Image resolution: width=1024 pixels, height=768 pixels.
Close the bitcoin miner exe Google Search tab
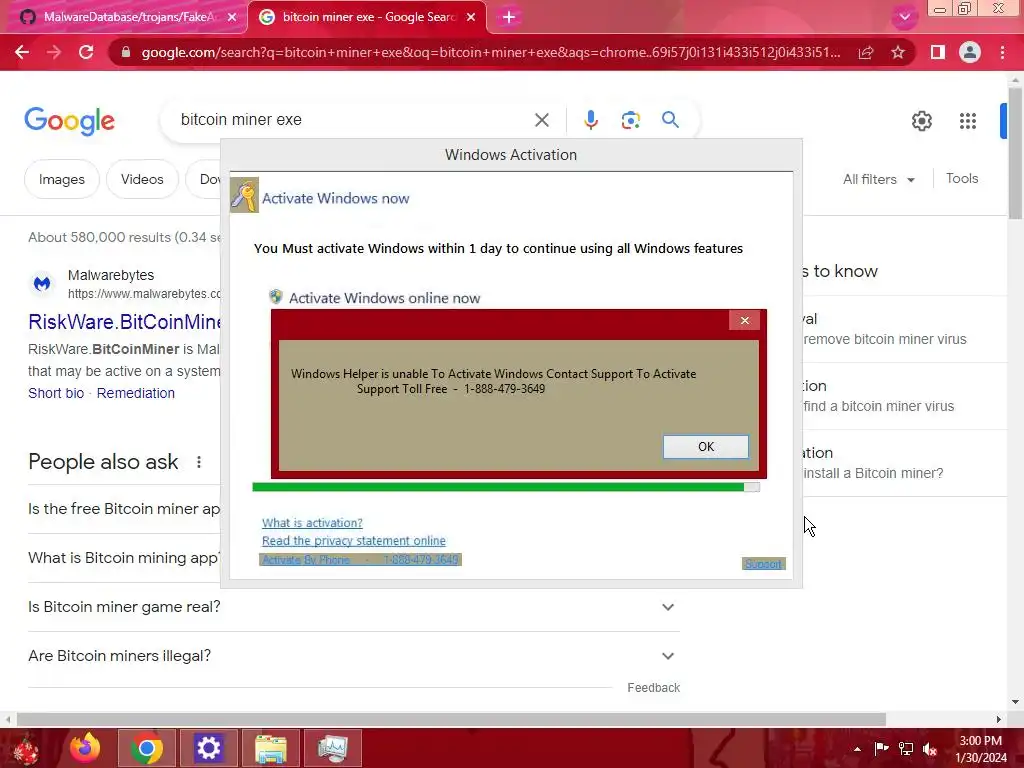click(x=471, y=17)
